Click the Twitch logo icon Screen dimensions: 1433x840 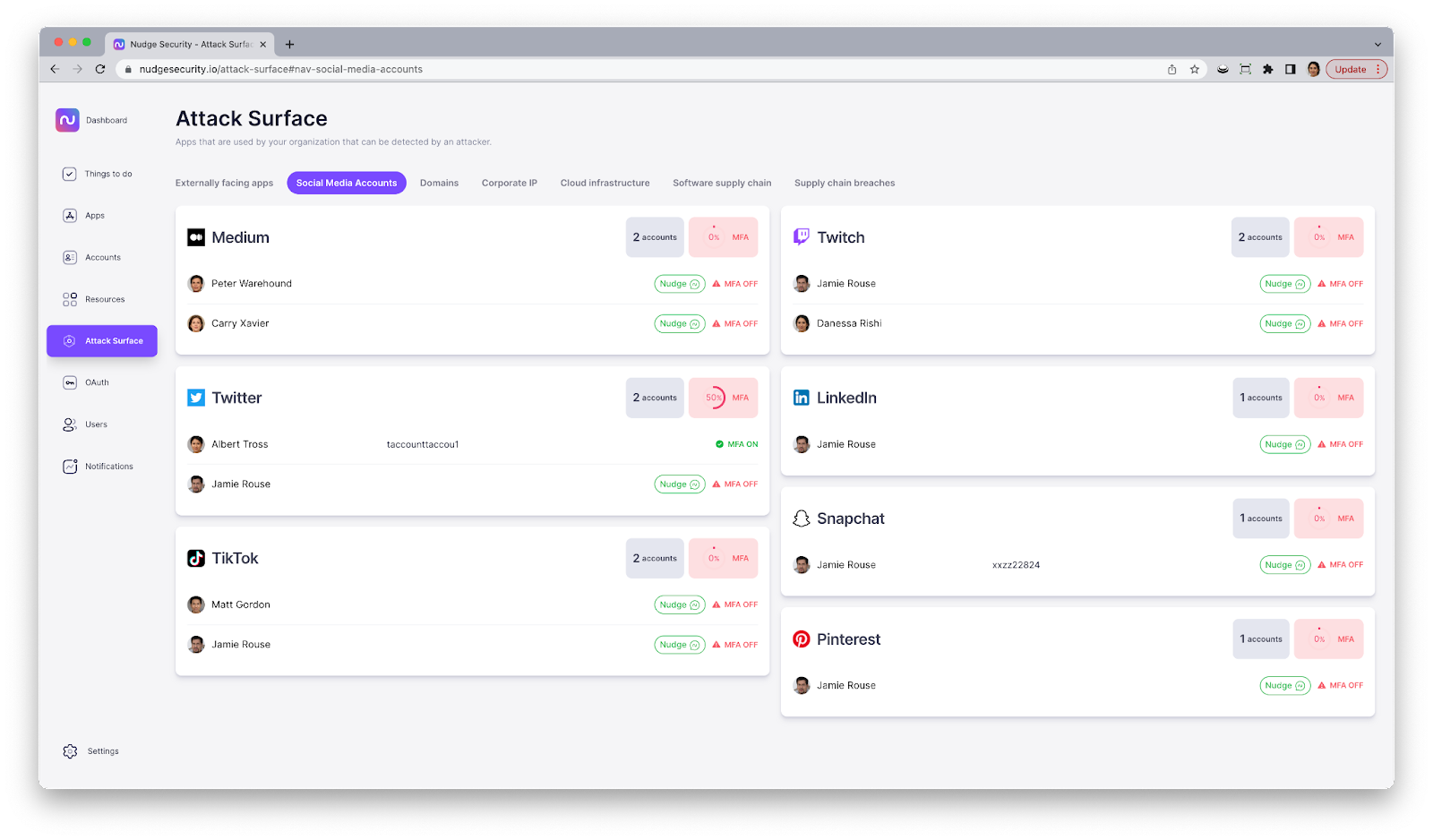[802, 237]
